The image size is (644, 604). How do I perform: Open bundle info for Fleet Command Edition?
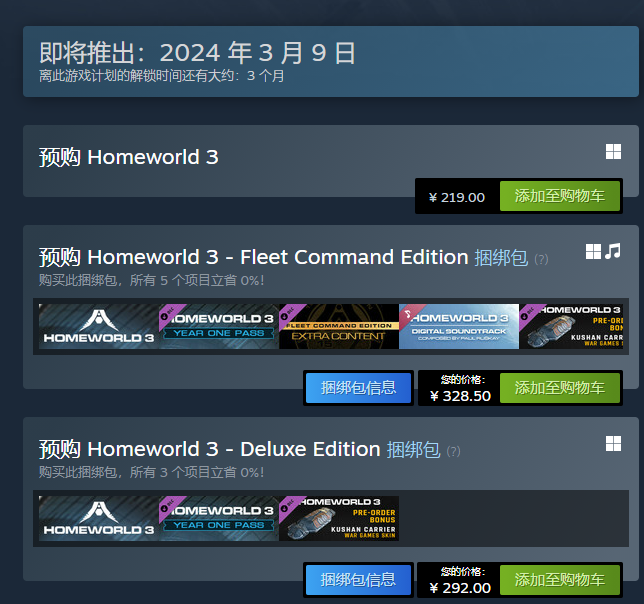[x=358, y=388]
